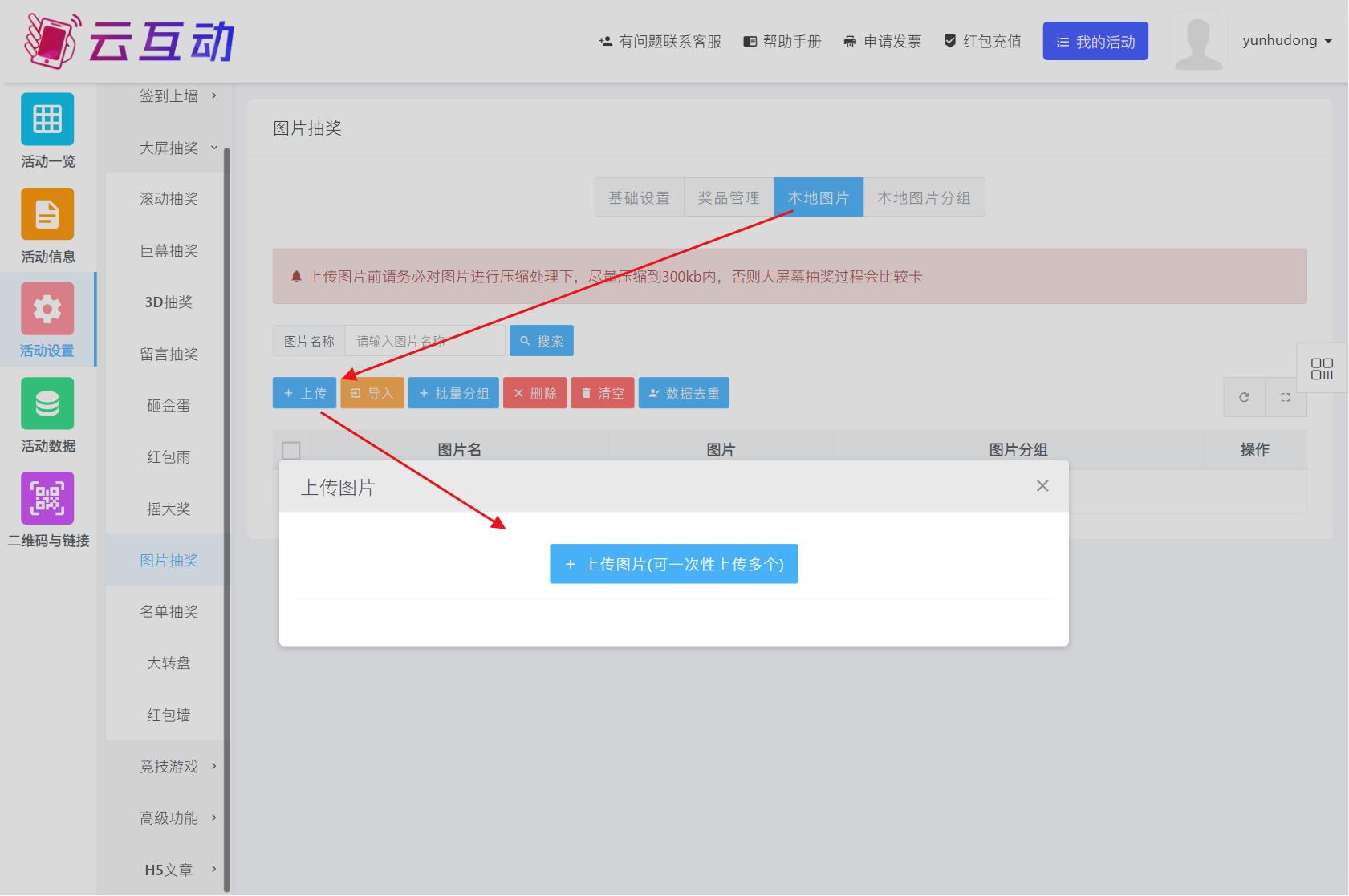
Task: Close the 上传图片 dialog
Action: click(x=1042, y=486)
